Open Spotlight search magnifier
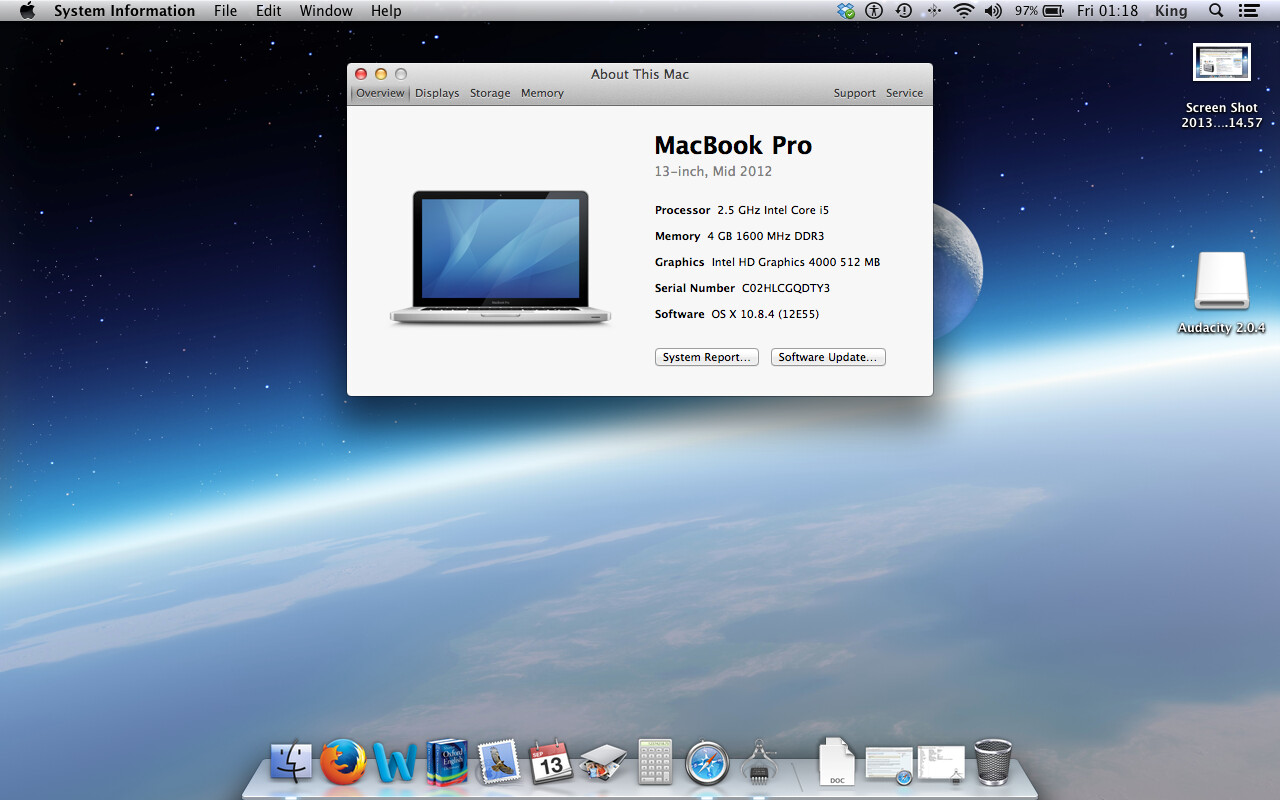The image size is (1280, 800). (x=1216, y=11)
